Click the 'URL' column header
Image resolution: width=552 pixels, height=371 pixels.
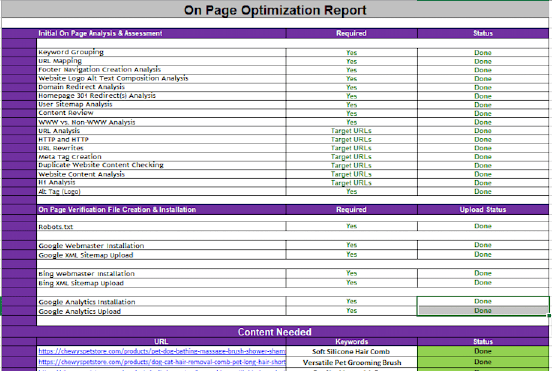161,342
